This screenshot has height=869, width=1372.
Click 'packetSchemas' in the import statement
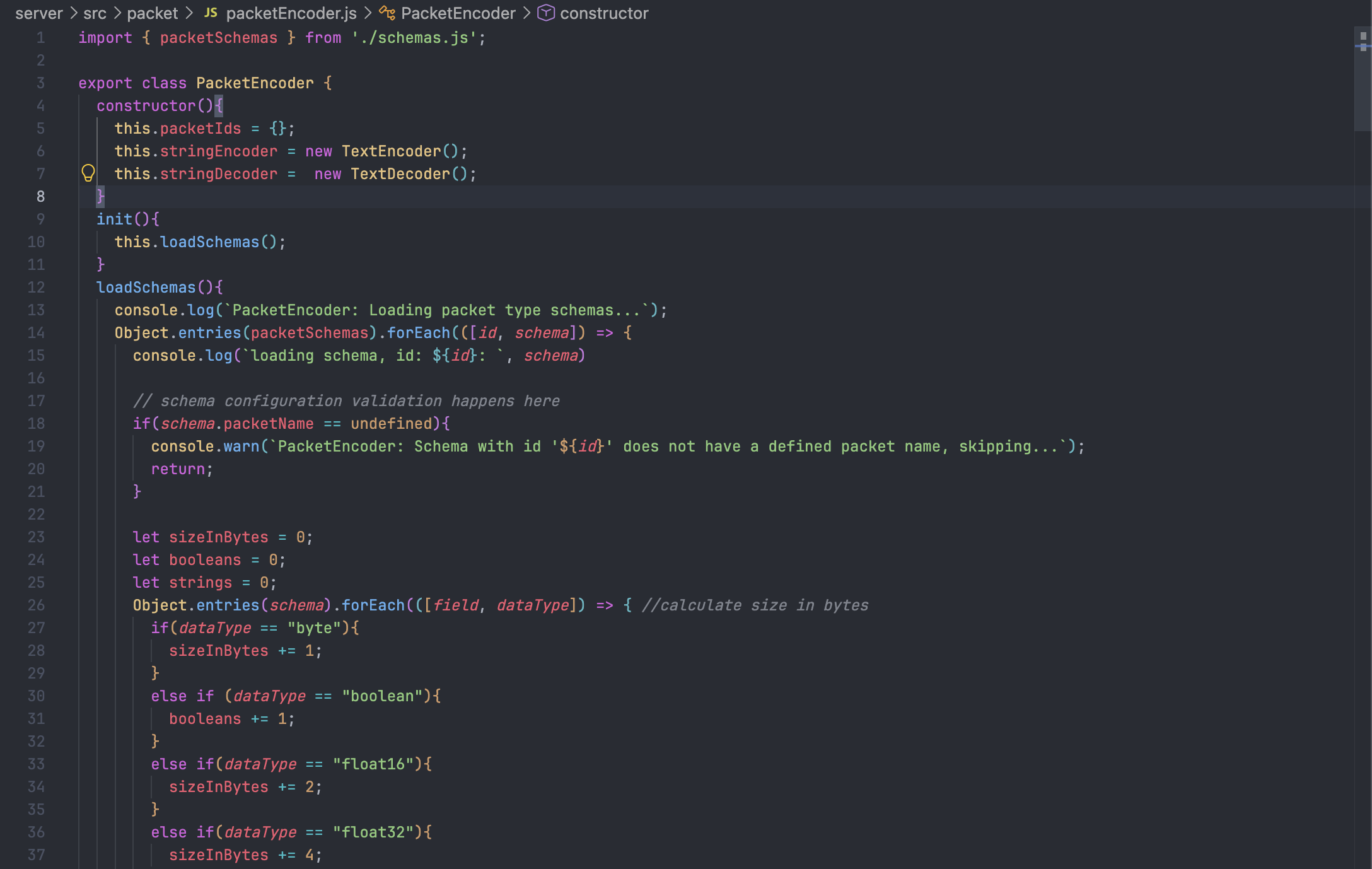pyautogui.click(x=219, y=38)
